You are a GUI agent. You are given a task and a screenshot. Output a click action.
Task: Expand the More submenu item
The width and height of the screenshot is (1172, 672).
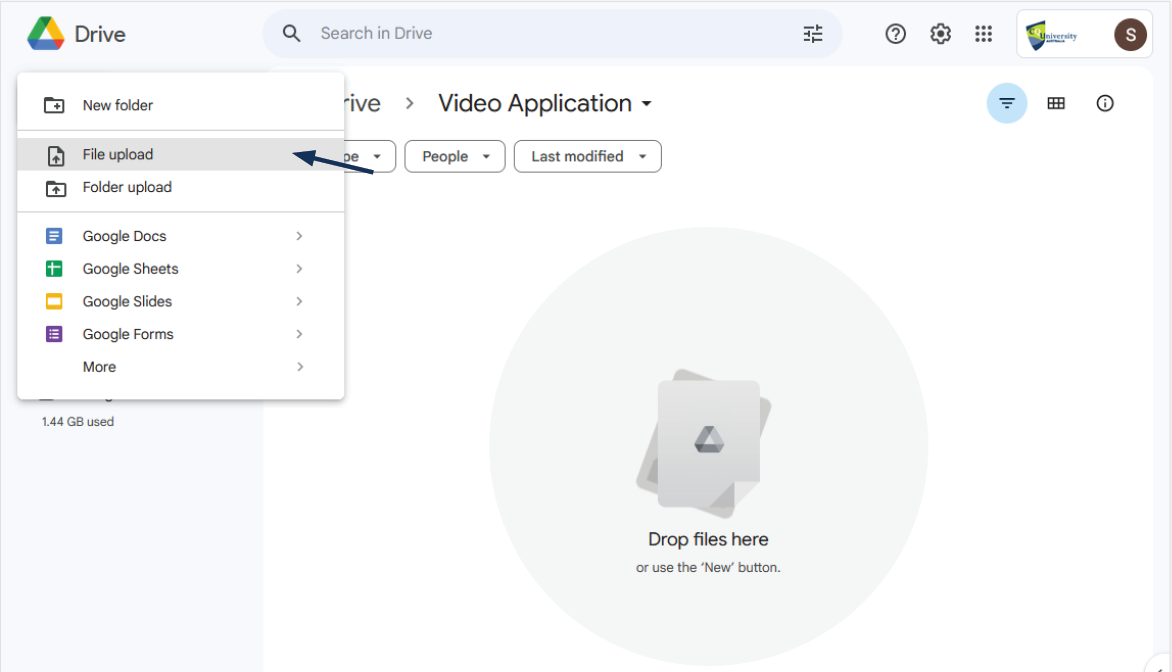tap(100, 367)
